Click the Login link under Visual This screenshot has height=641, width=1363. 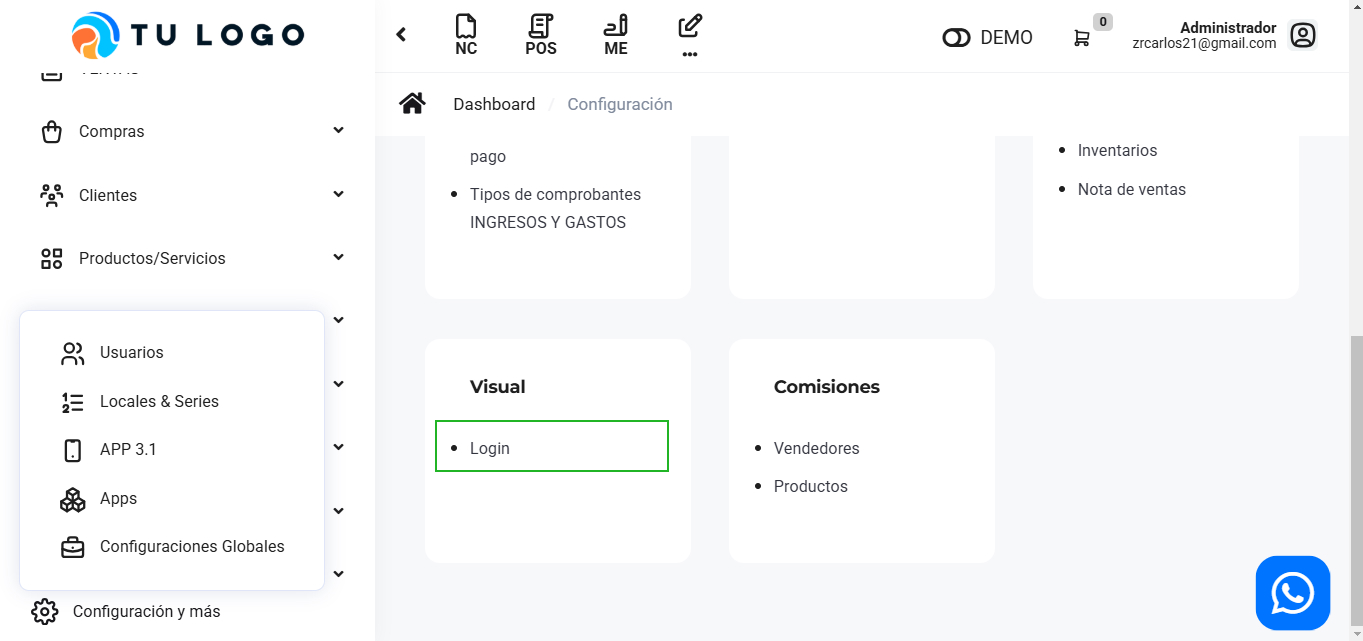coord(490,448)
